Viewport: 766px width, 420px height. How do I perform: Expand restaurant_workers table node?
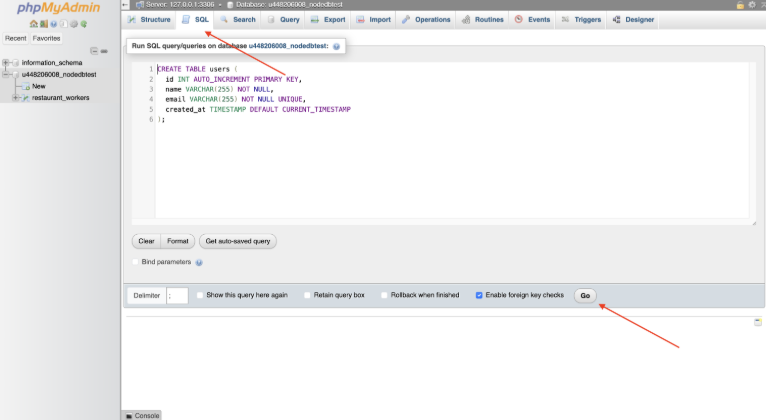pyautogui.click(x=16, y=97)
